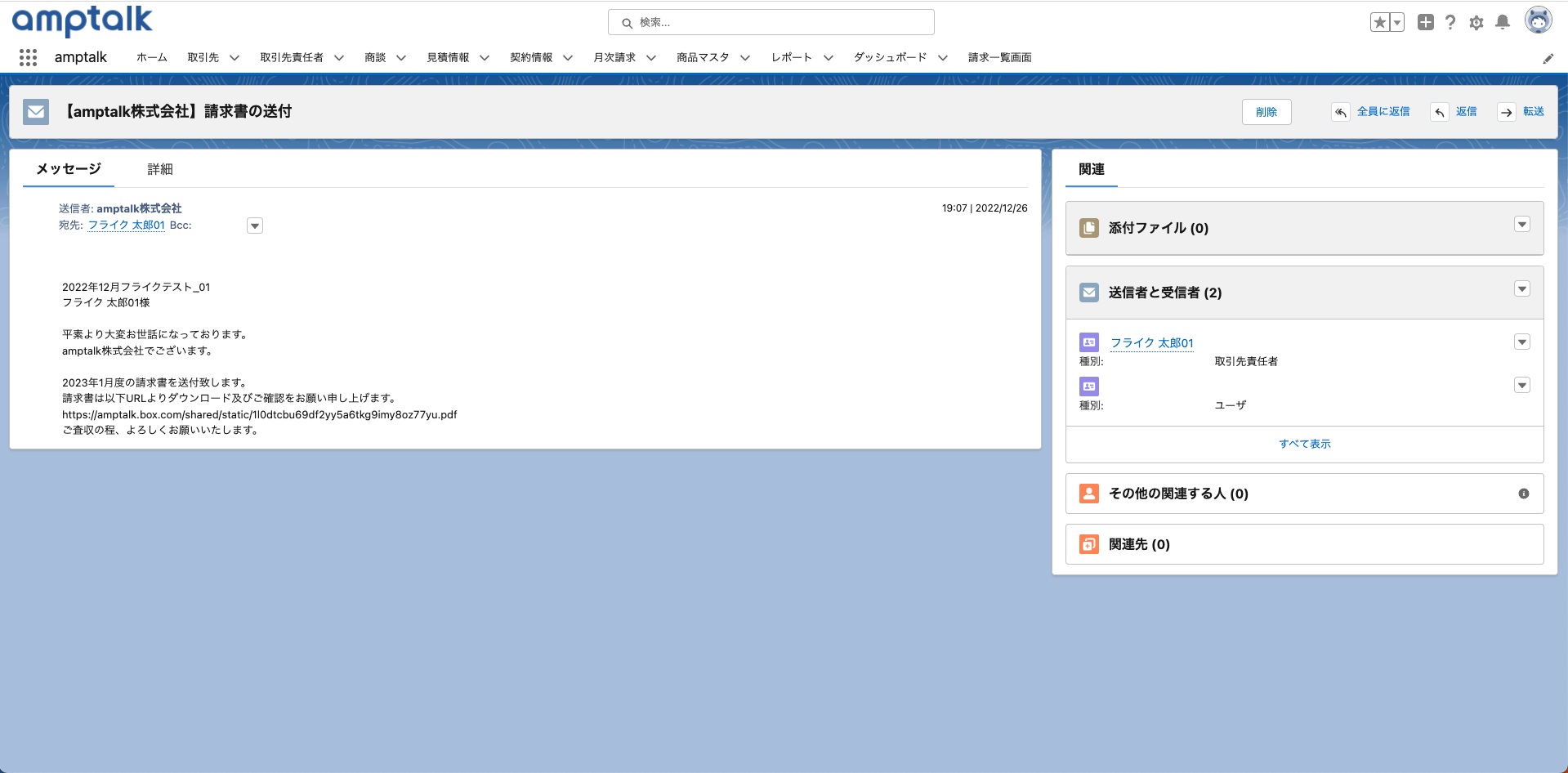Screen dimensions: 1568x773
Task: Click the global actions plus icon
Action: click(1426, 23)
